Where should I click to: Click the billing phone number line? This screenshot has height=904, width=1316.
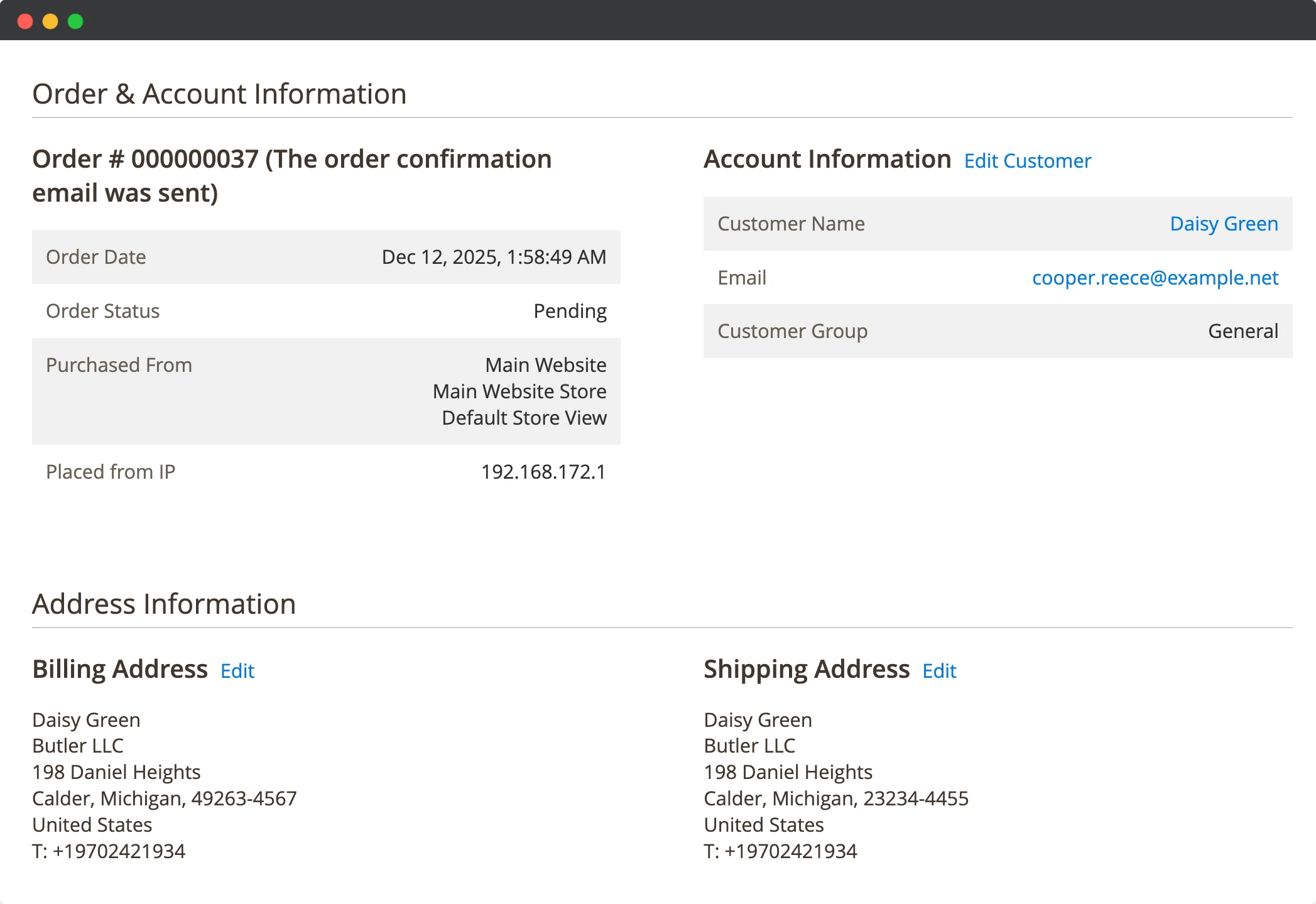[x=109, y=851]
